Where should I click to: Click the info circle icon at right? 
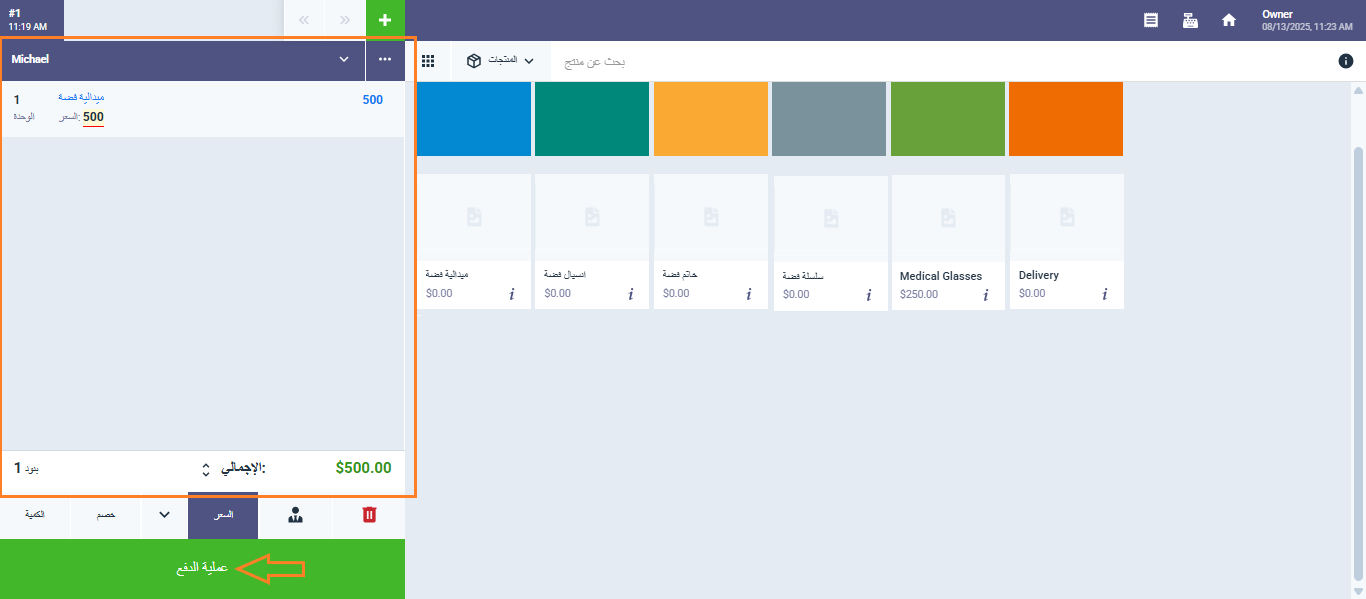1346,61
